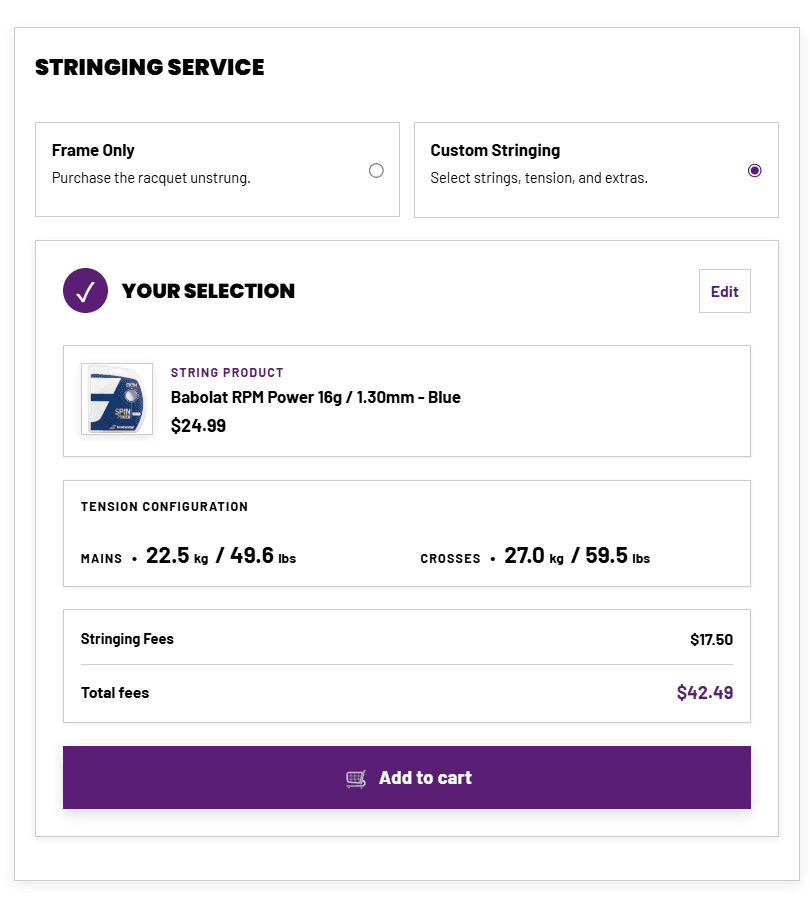811x899 pixels.
Task: Click the STRING PRODUCT label
Action: pos(227,372)
